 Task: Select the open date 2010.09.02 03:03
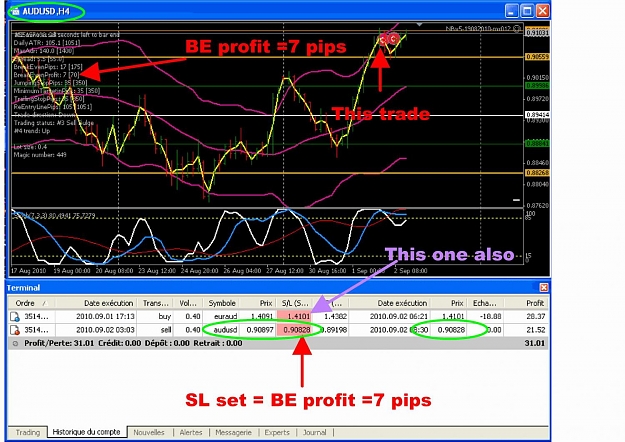point(105,330)
